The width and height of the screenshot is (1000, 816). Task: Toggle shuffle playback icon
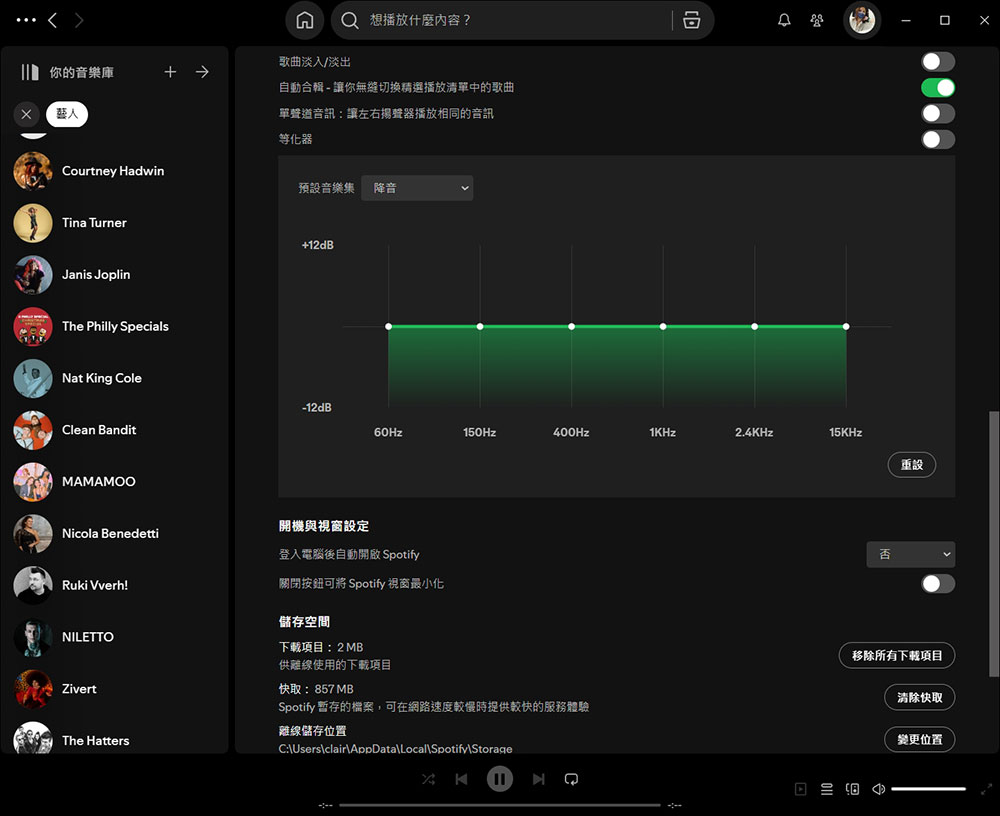(x=428, y=779)
